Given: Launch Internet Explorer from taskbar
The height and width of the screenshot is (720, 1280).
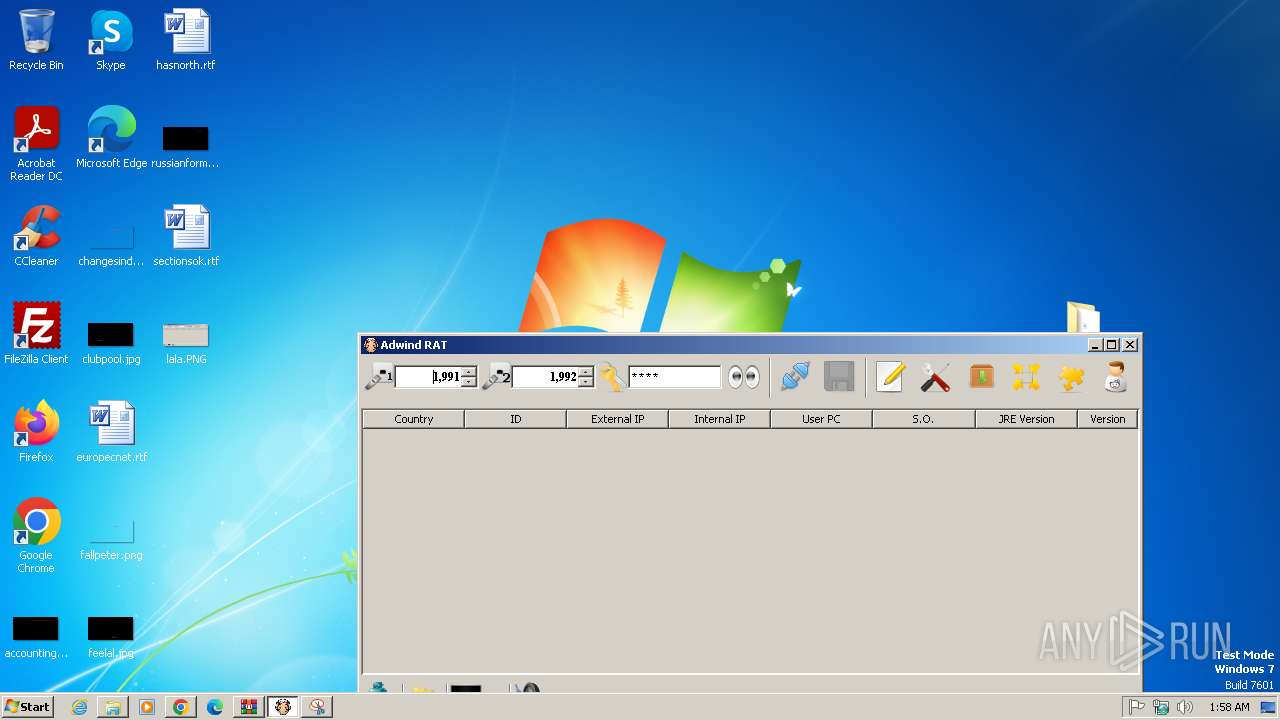Looking at the screenshot, I should click(79, 707).
